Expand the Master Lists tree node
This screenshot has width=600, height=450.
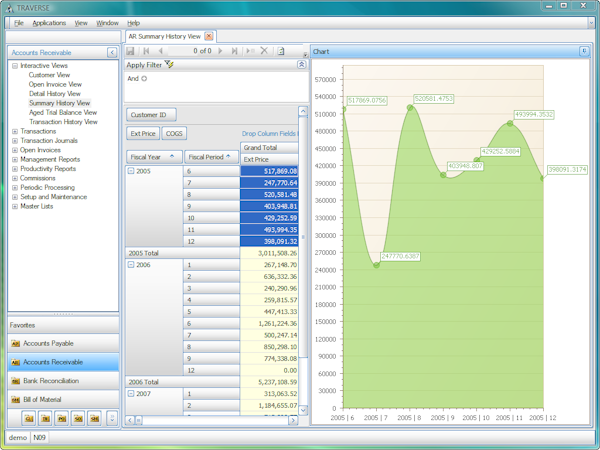[15, 206]
